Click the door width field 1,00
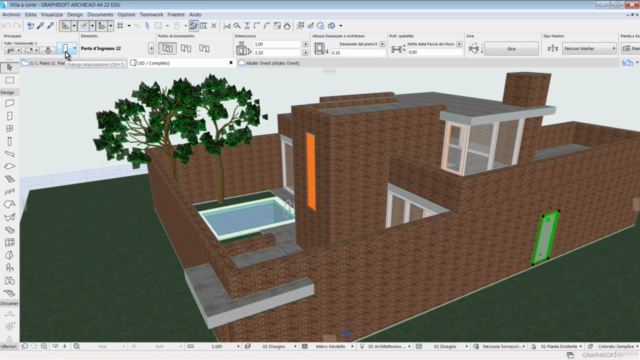The width and height of the screenshot is (640, 360). pos(277,44)
